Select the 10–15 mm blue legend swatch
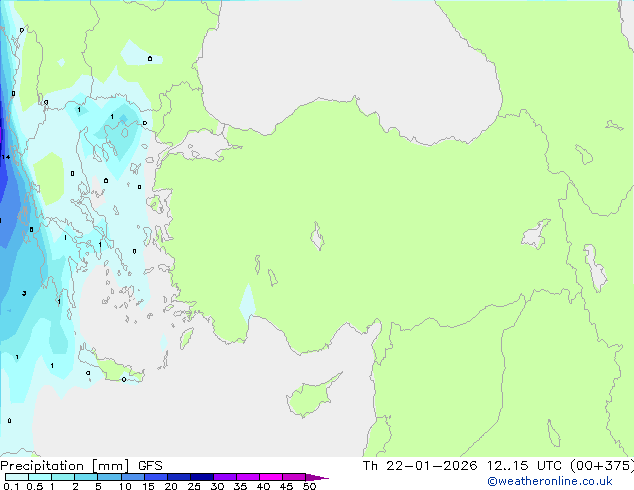Viewport: 634px width, 490px height. click(x=133, y=477)
